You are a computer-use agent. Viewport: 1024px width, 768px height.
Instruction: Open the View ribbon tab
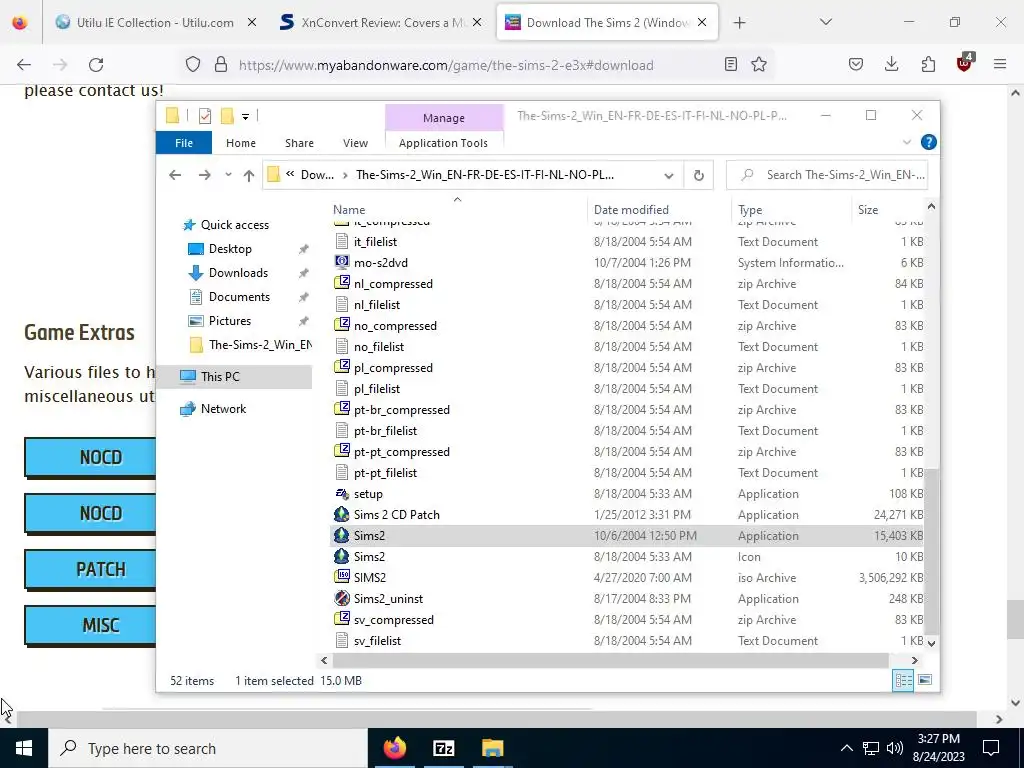point(355,143)
